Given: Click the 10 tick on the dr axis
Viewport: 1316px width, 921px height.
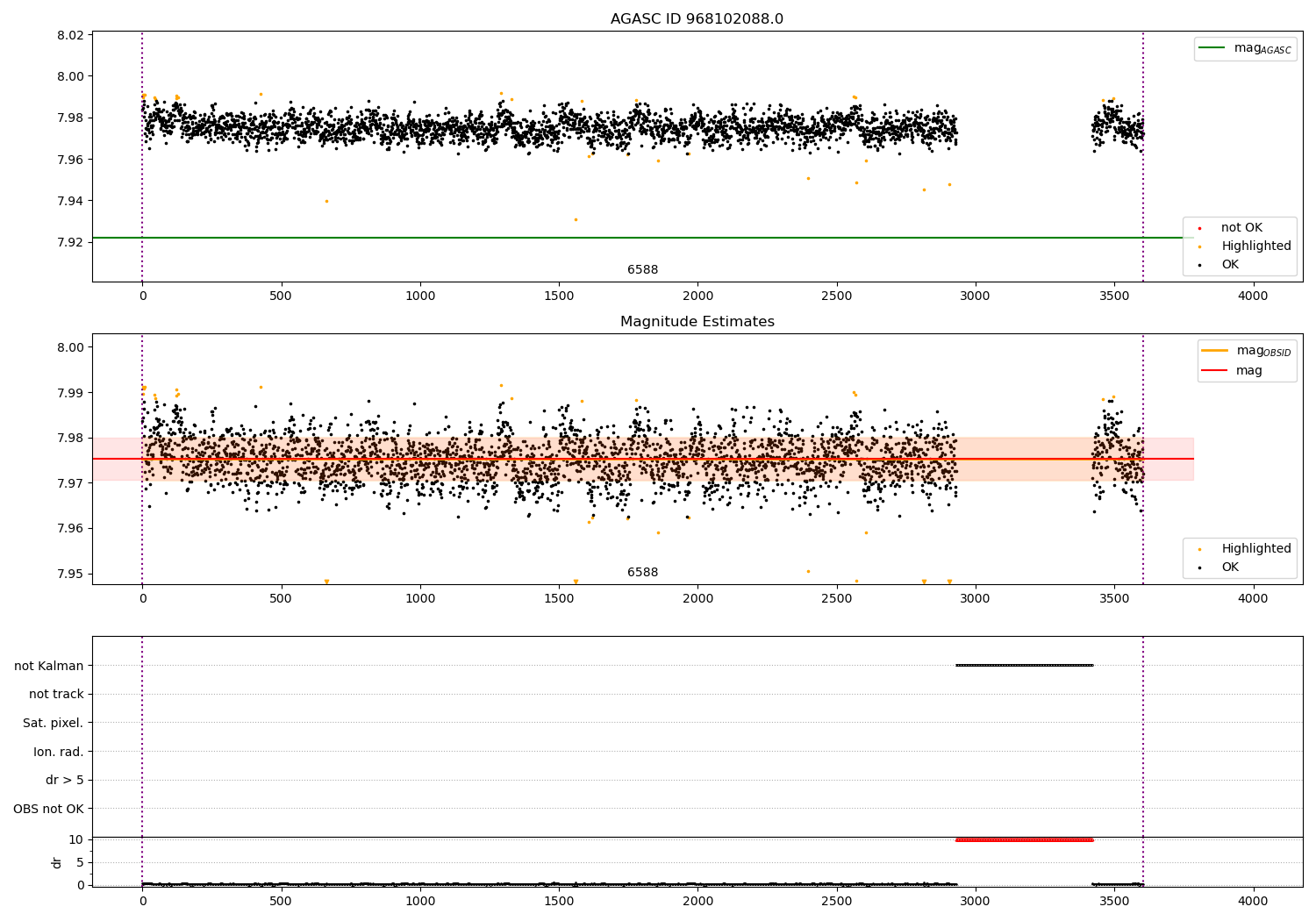Looking at the screenshot, I should (76, 839).
